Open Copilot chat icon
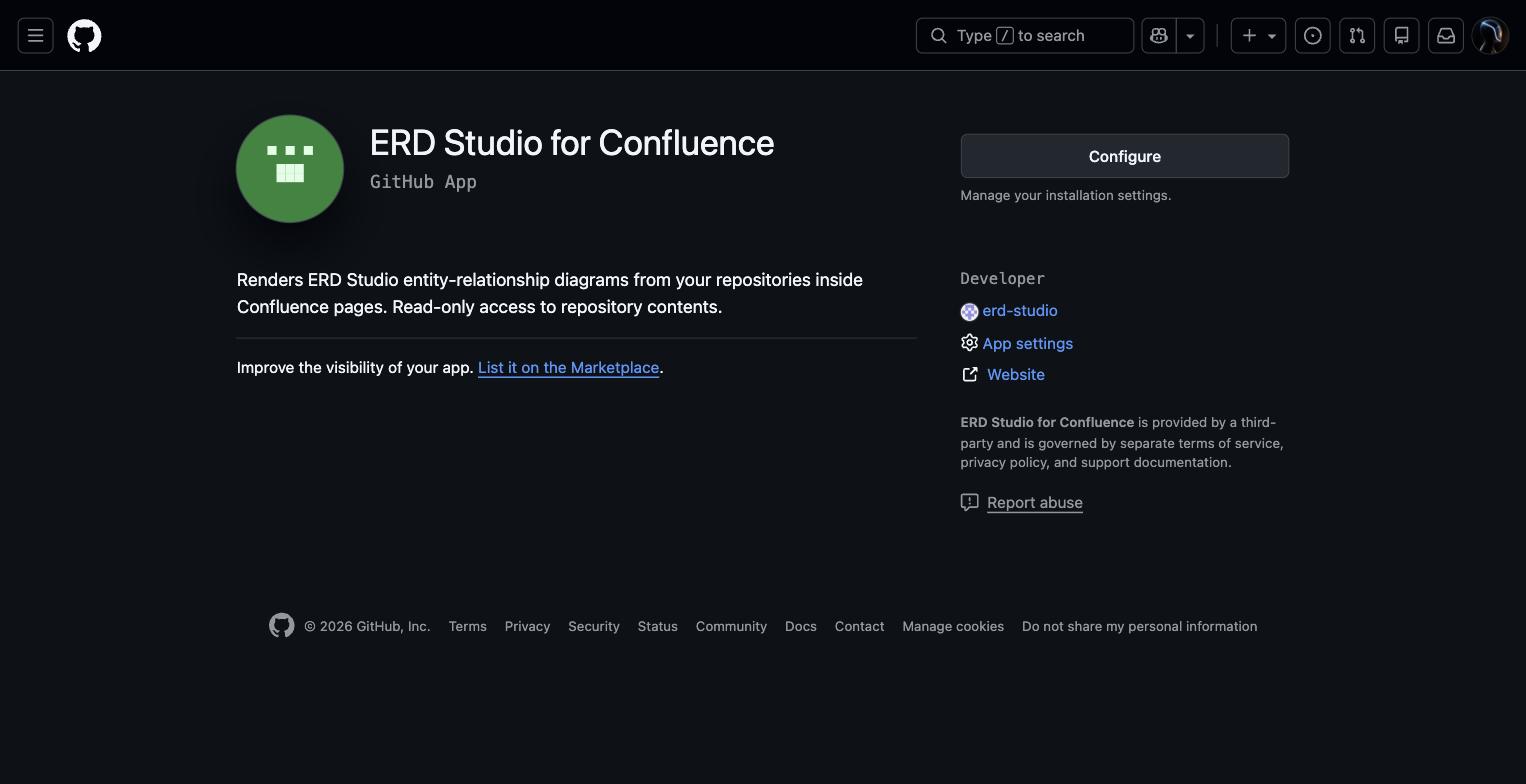 1159,36
